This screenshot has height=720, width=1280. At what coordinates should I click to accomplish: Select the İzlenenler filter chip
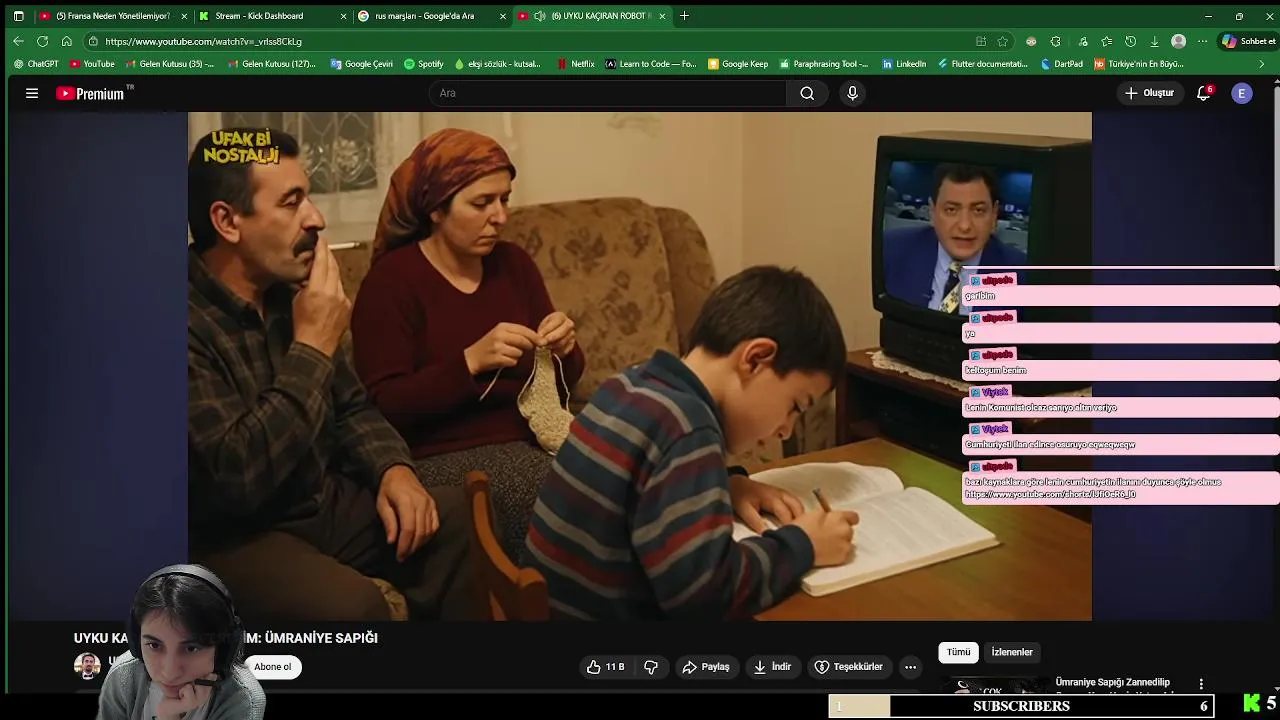point(1012,652)
